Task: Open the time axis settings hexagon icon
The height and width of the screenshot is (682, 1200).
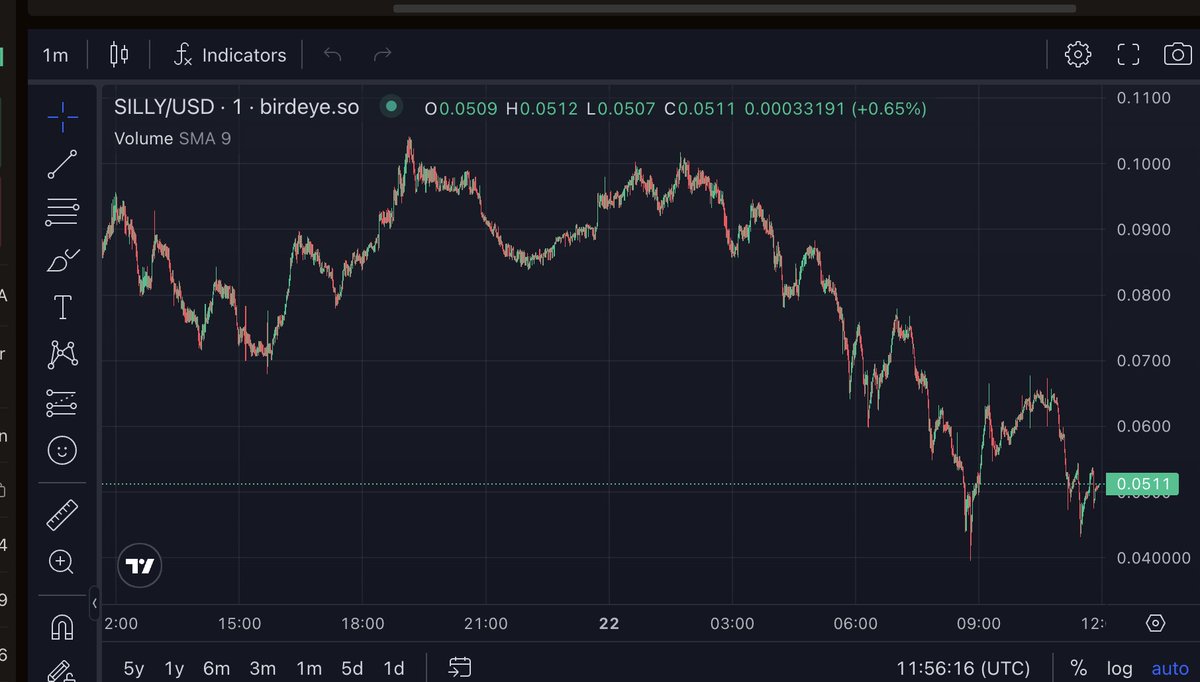Action: 1156,623
